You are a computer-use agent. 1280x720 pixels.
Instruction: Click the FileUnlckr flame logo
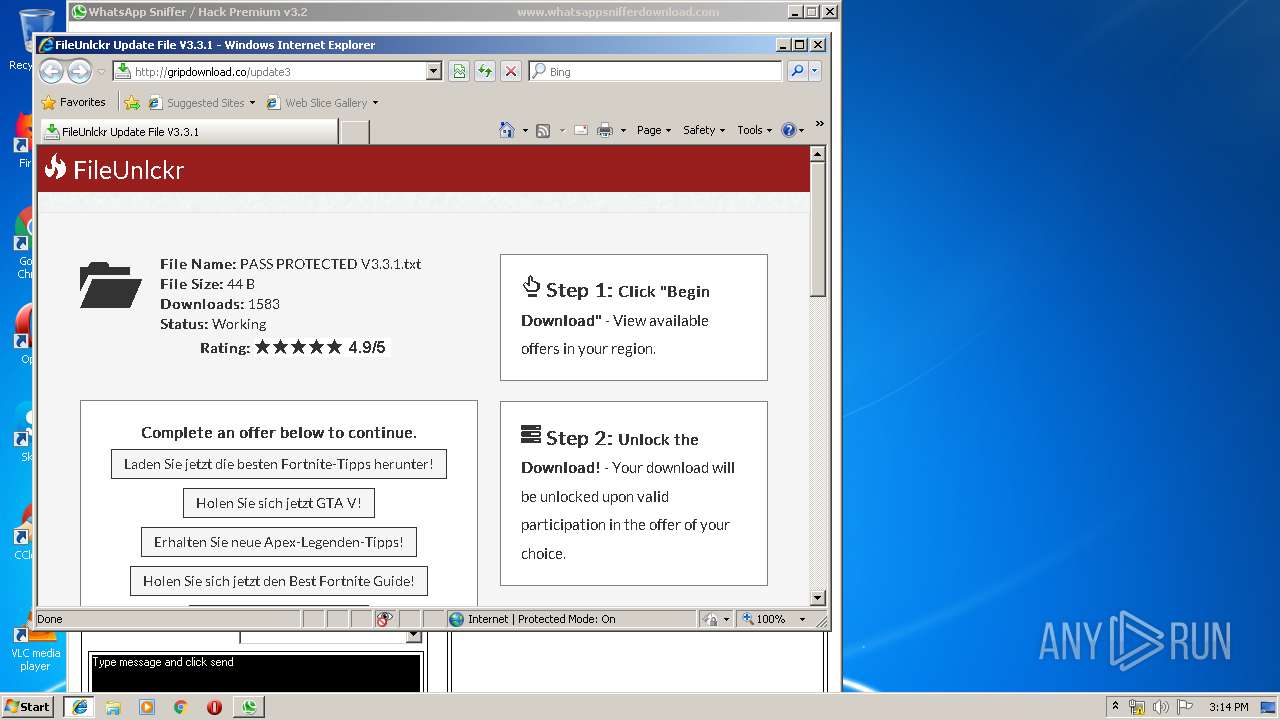click(55, 168)
